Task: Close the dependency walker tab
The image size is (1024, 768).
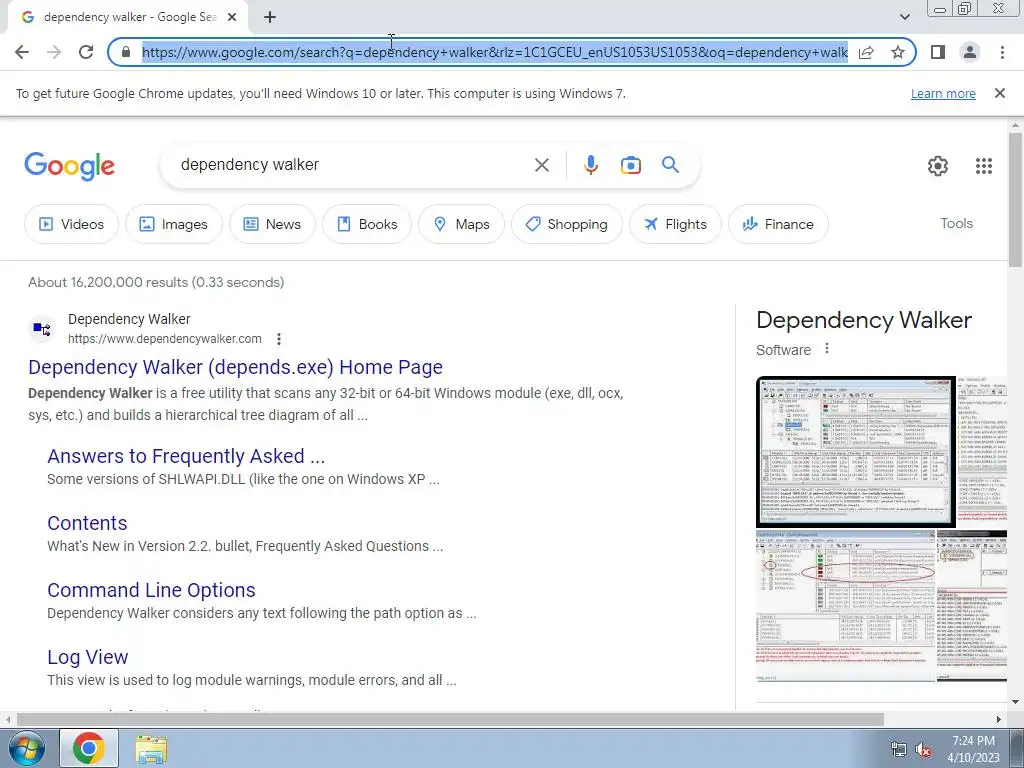Action: point(232,18)
